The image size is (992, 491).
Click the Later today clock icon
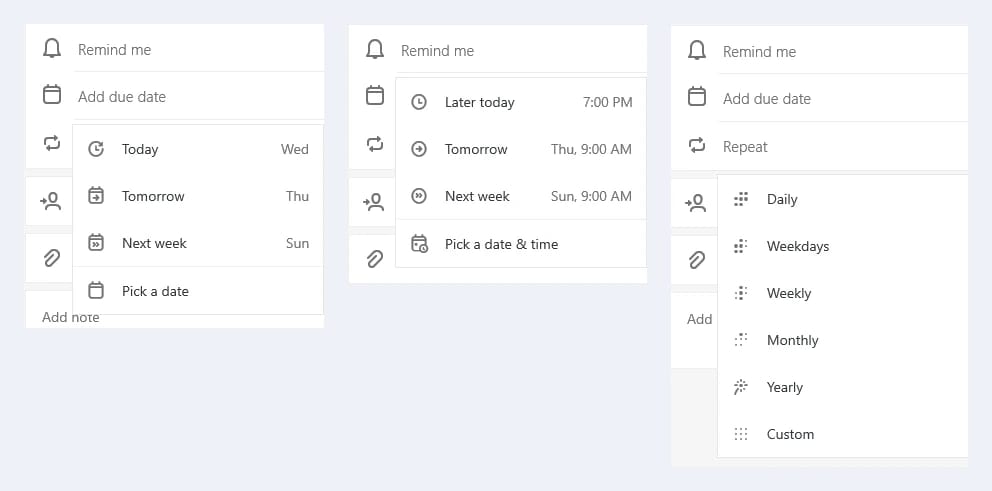point(419,102)
